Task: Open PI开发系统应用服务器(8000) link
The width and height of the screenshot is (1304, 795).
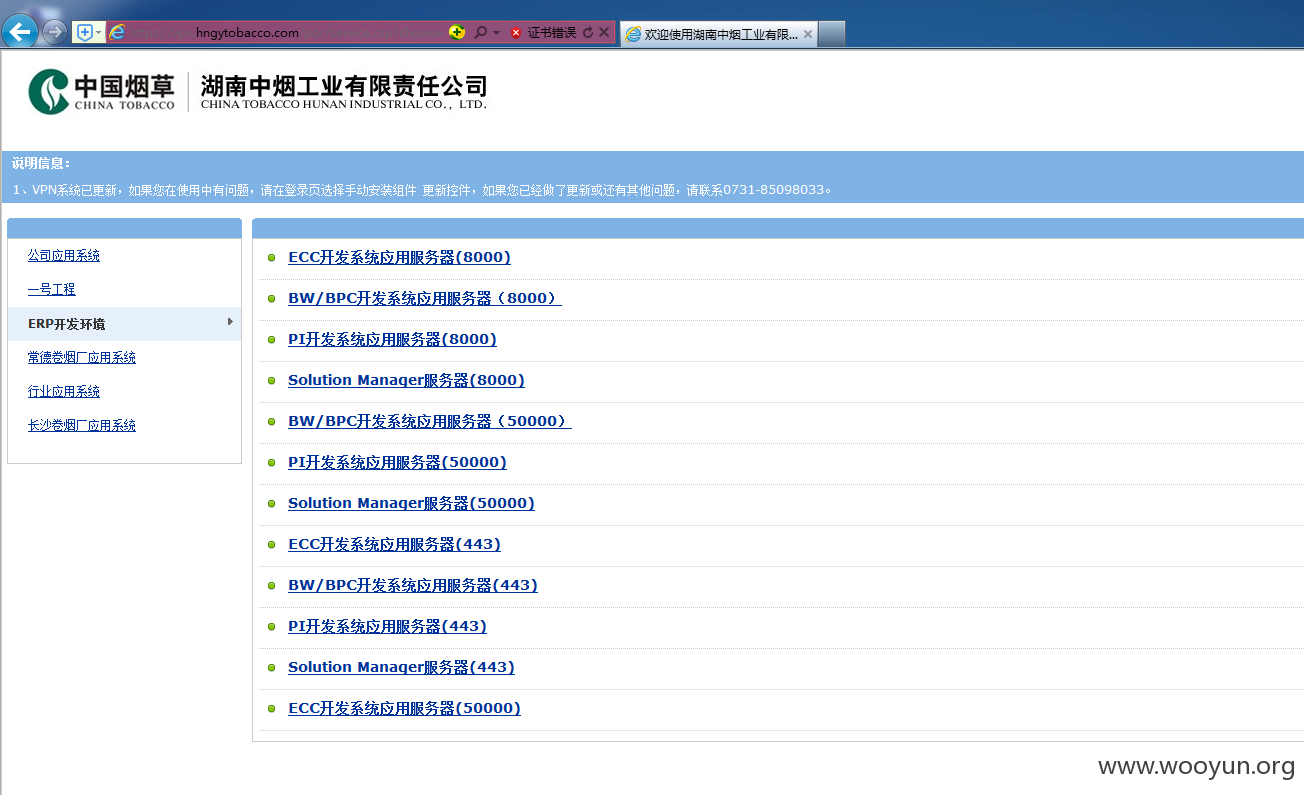Action: point(392,339)
